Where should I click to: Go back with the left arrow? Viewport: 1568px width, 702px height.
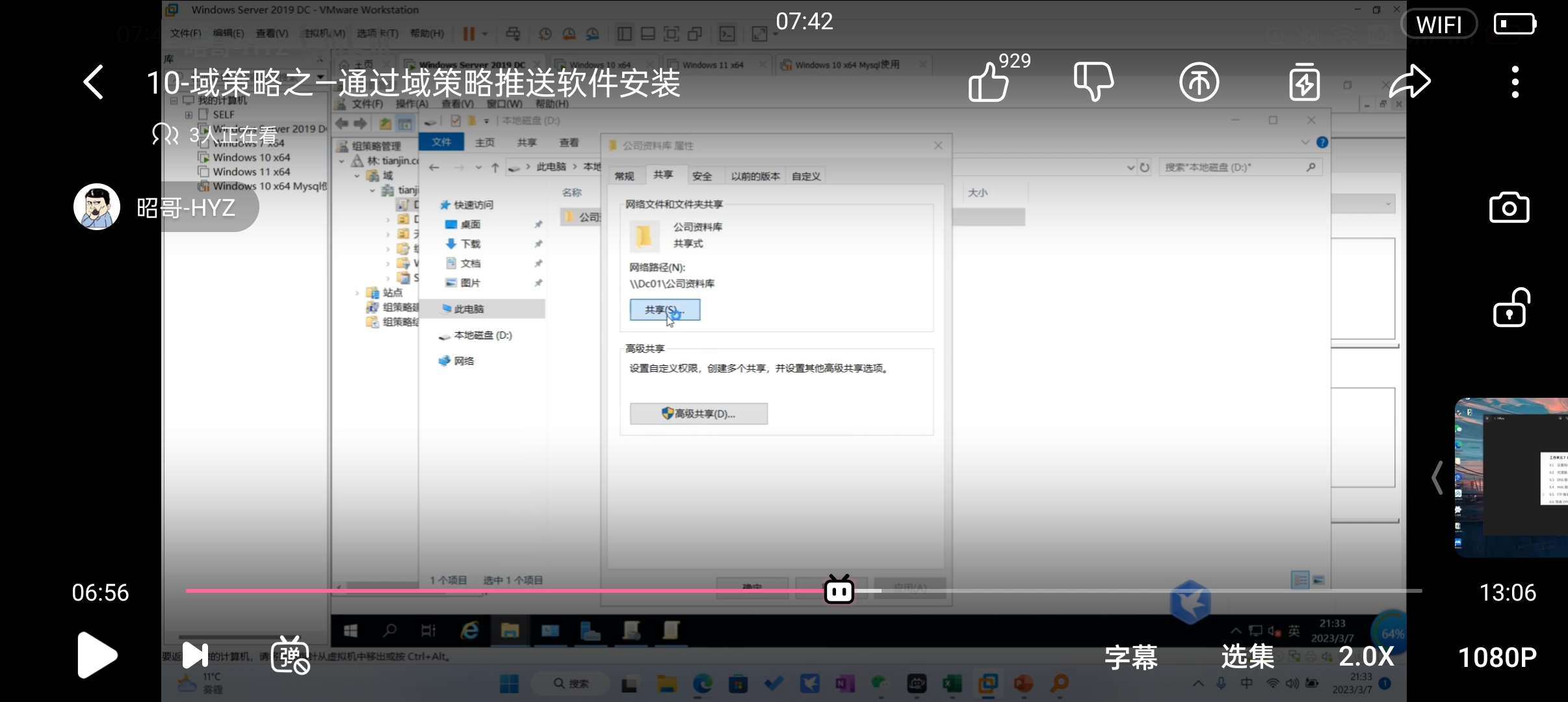coord(94,83)
